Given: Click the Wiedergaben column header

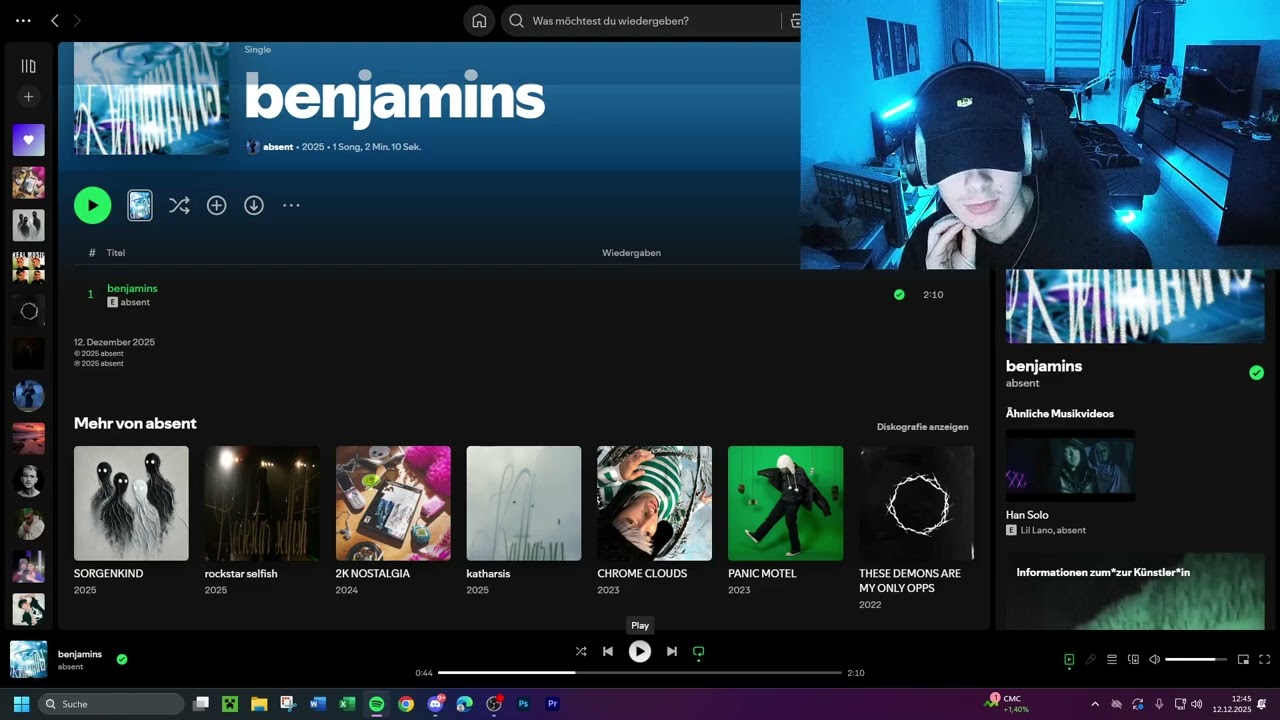Looking at the screenshot, I should click(631, 253).
